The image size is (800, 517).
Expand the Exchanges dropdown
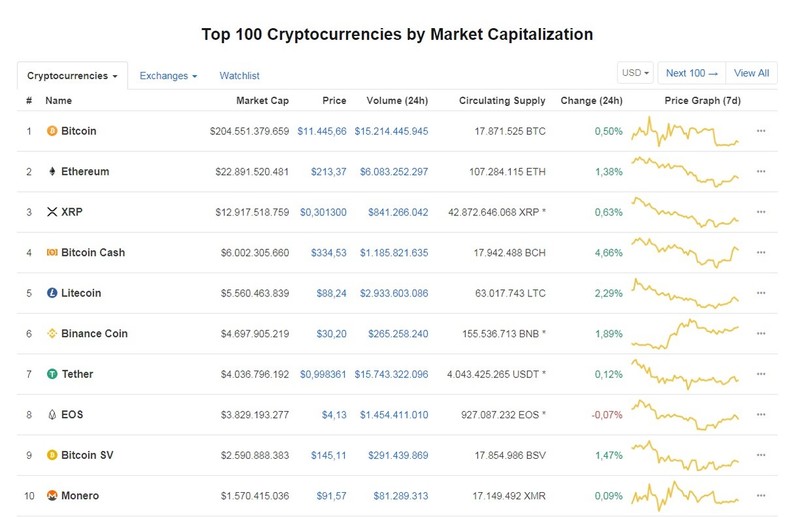(x=168, y=76)
